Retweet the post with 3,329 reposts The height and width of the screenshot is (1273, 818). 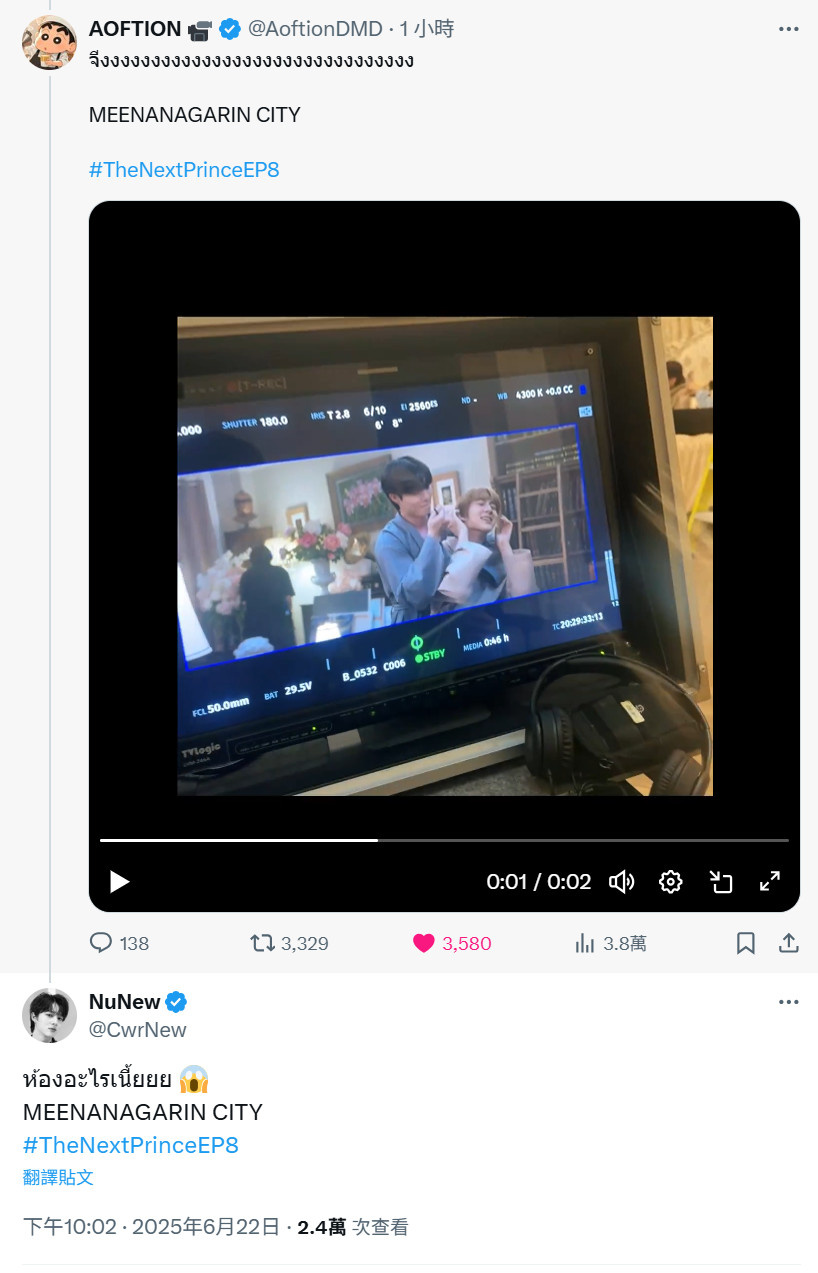coord(289,943)
